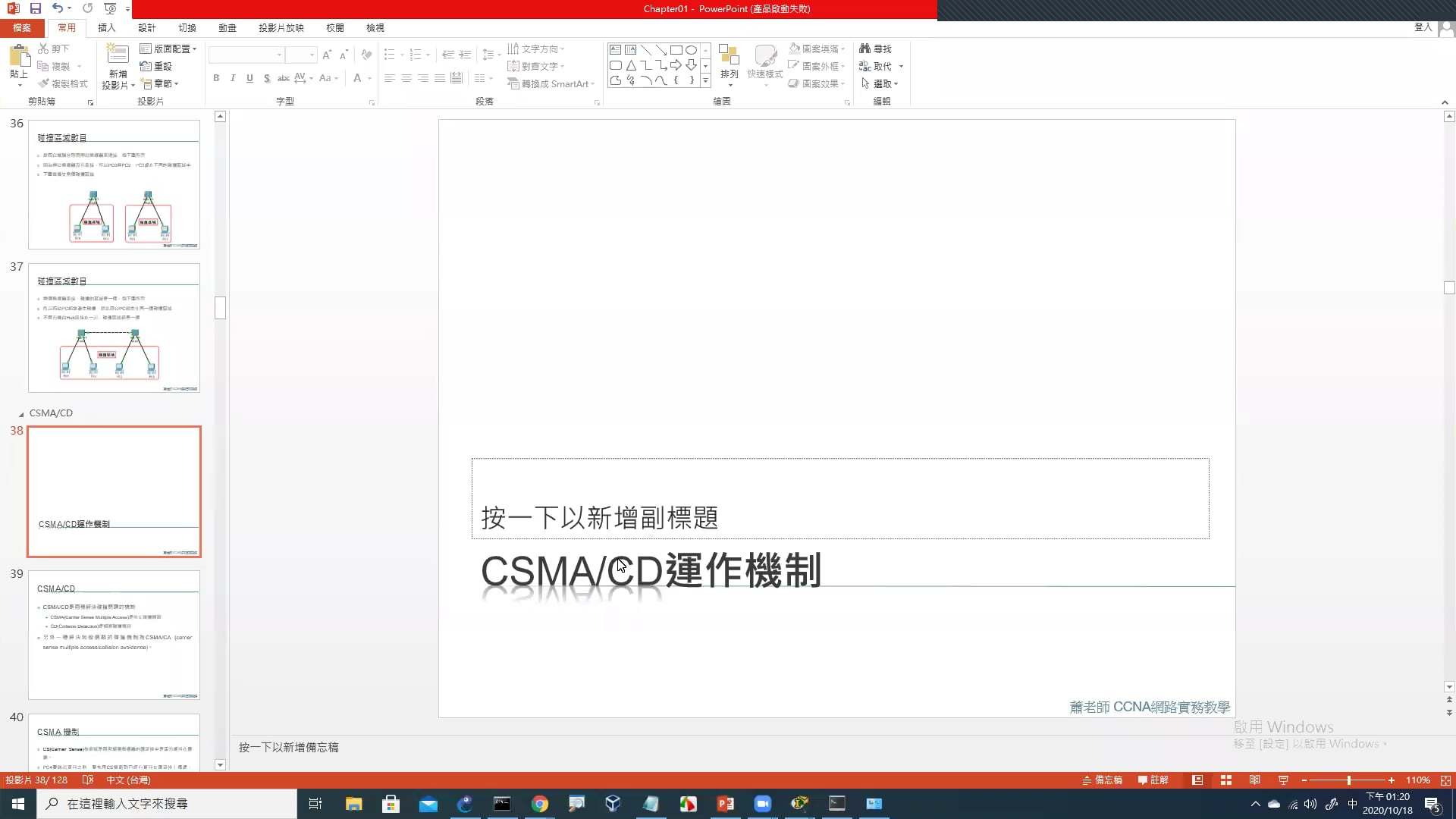This screenshot has height=819, width=1456.
Task: Open the 檔案 menu
Action: [22, 27]
